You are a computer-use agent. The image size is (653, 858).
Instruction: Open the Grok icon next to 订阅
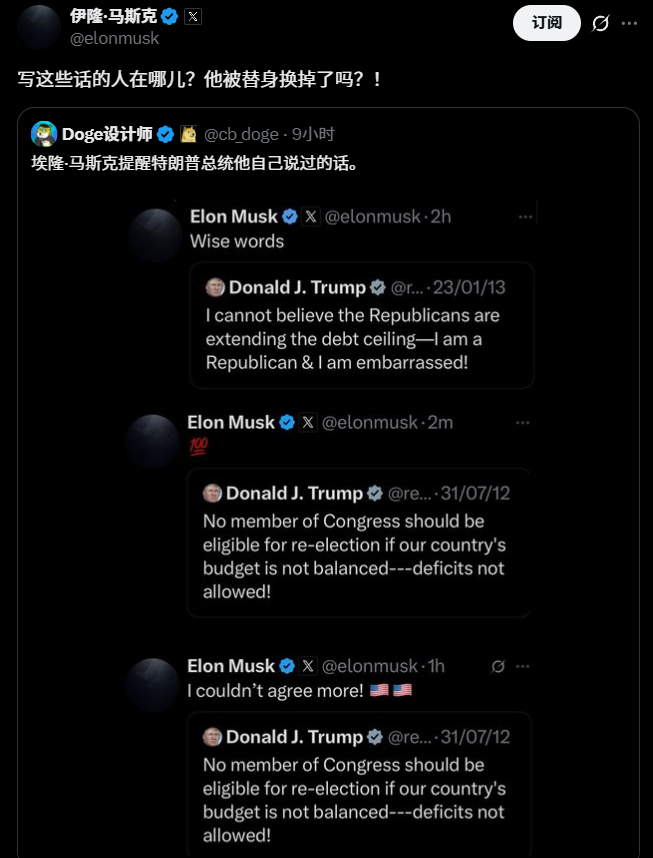(x=601, y=23)
